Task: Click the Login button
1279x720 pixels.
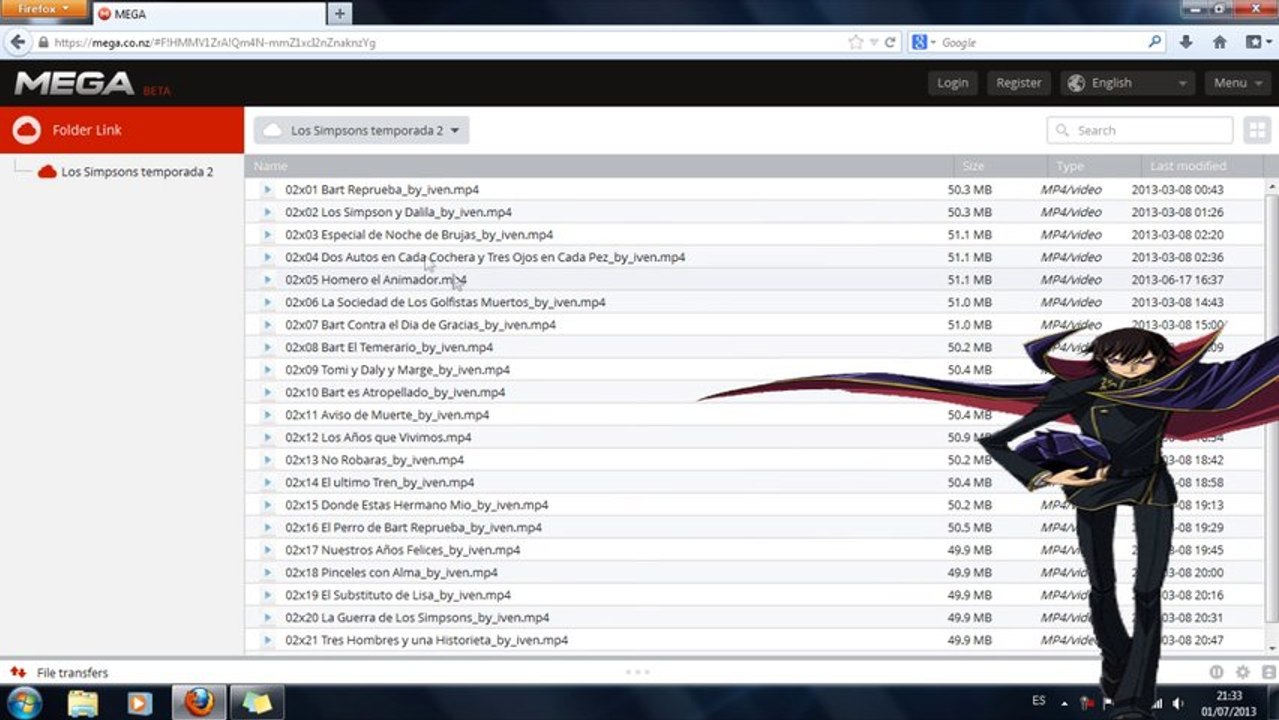Action: [953, 83]
